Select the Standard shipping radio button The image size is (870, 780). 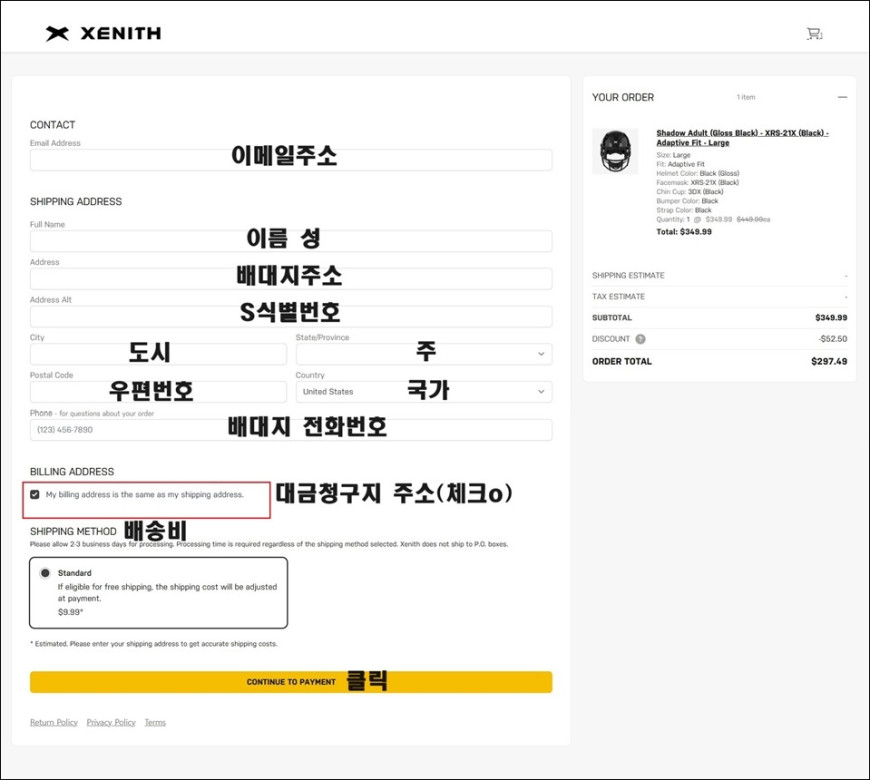45,573
